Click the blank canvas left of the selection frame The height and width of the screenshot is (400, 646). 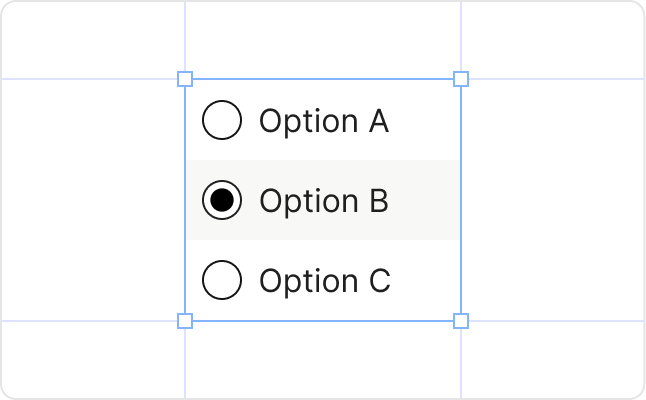pyautogui.click(x=92, y=200)
